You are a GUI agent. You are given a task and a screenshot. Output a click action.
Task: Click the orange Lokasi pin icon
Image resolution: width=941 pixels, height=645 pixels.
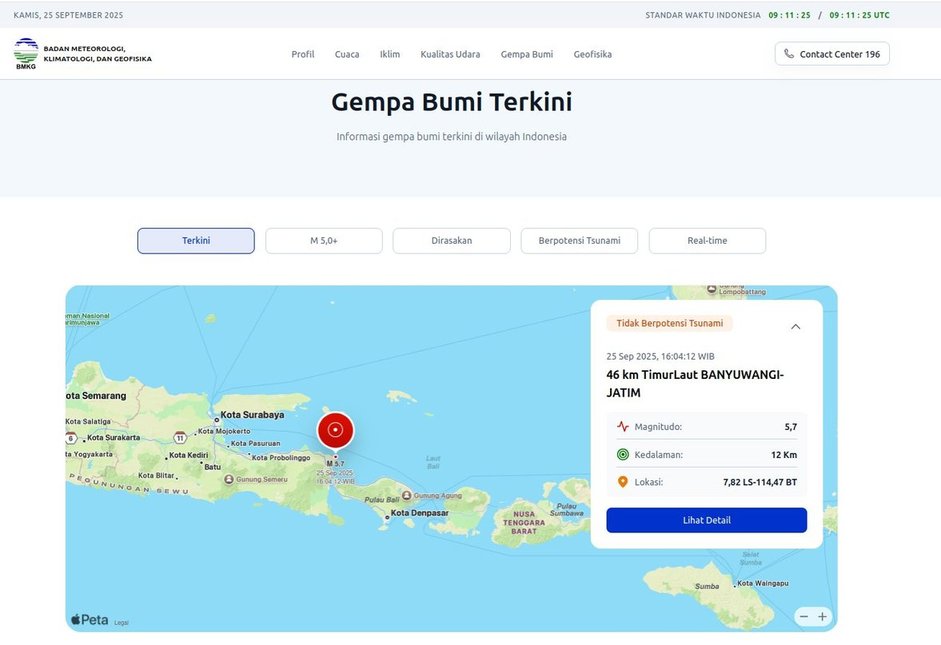click(x=623, y=482)
